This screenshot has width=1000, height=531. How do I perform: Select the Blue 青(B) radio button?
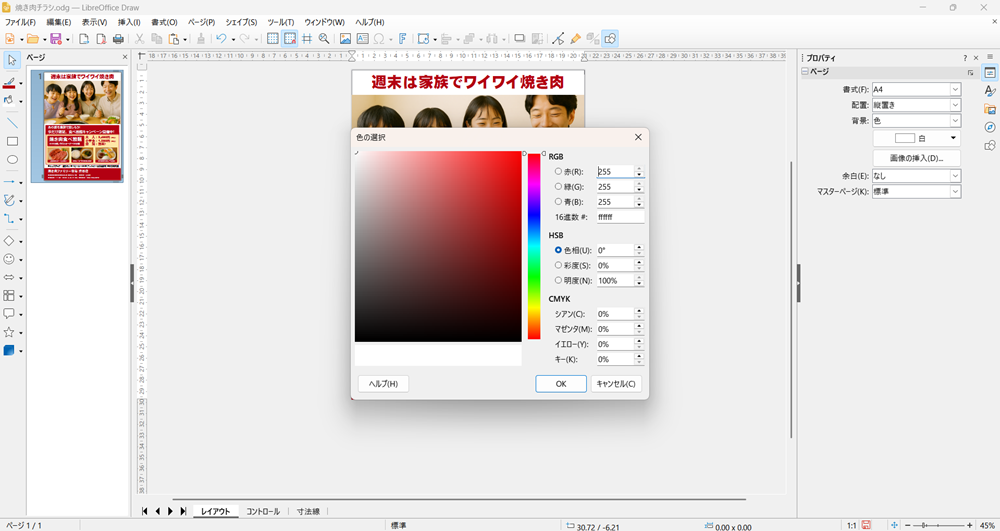tap(558, 201)
